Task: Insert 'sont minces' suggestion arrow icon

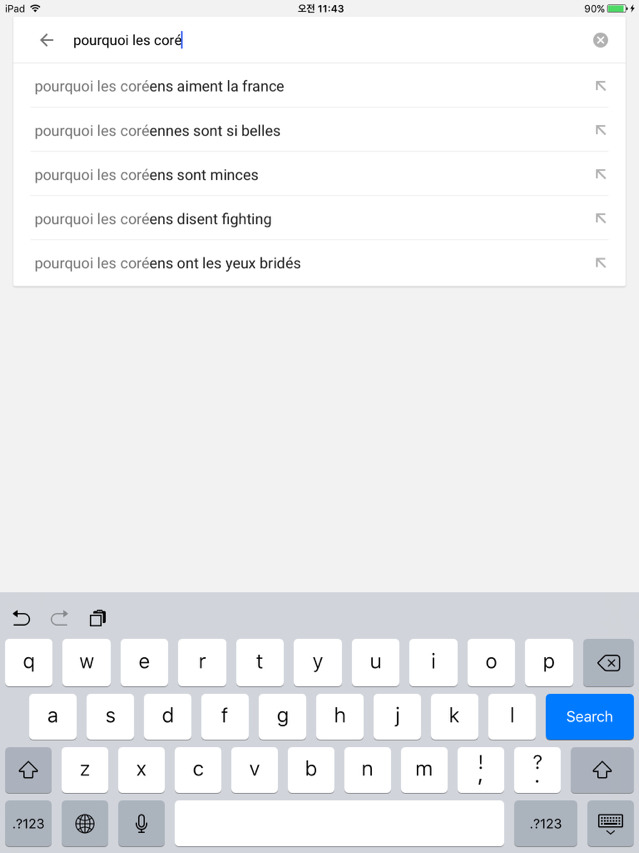Action: 600,174
